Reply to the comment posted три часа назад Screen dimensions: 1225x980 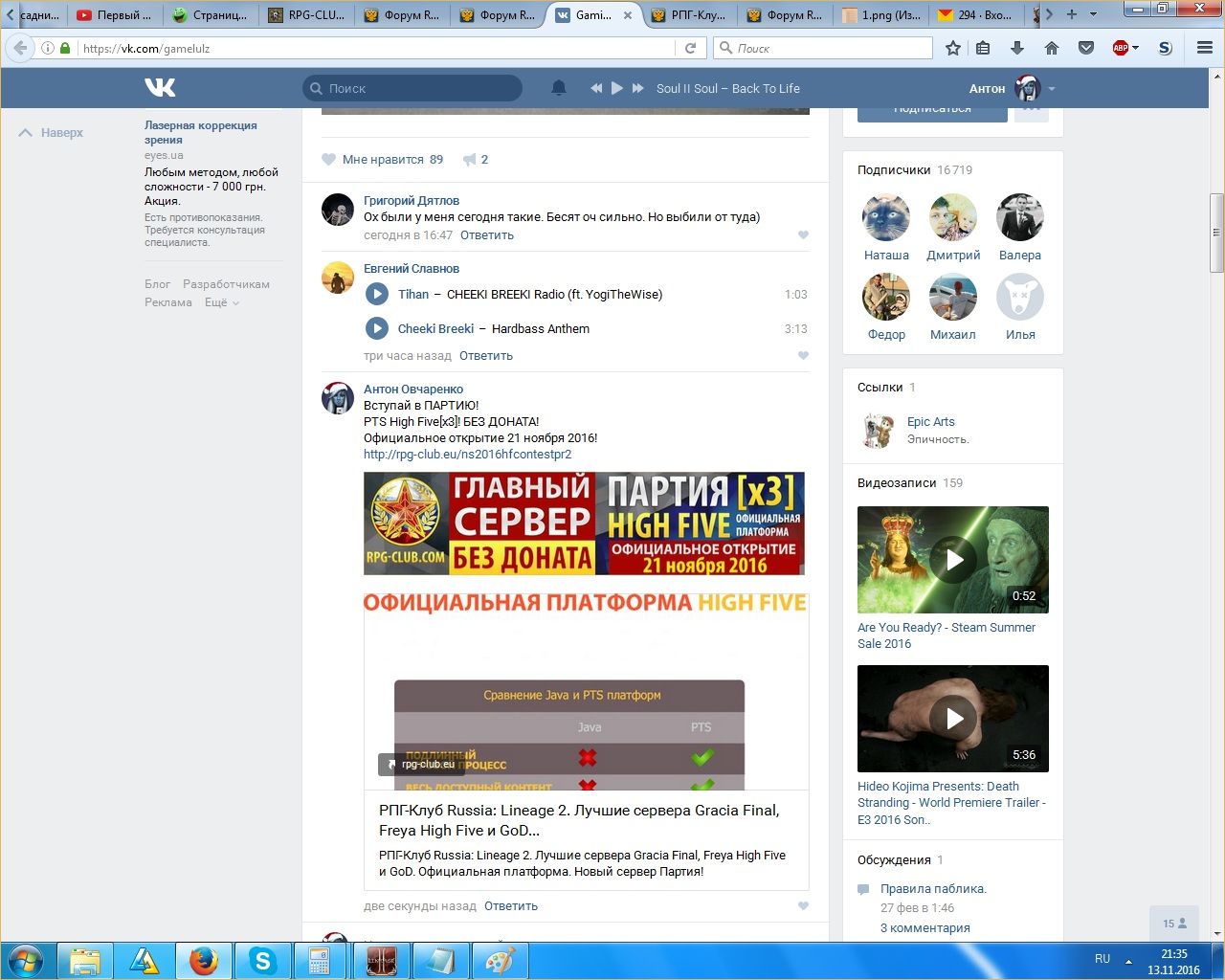[x=486, y=356]
